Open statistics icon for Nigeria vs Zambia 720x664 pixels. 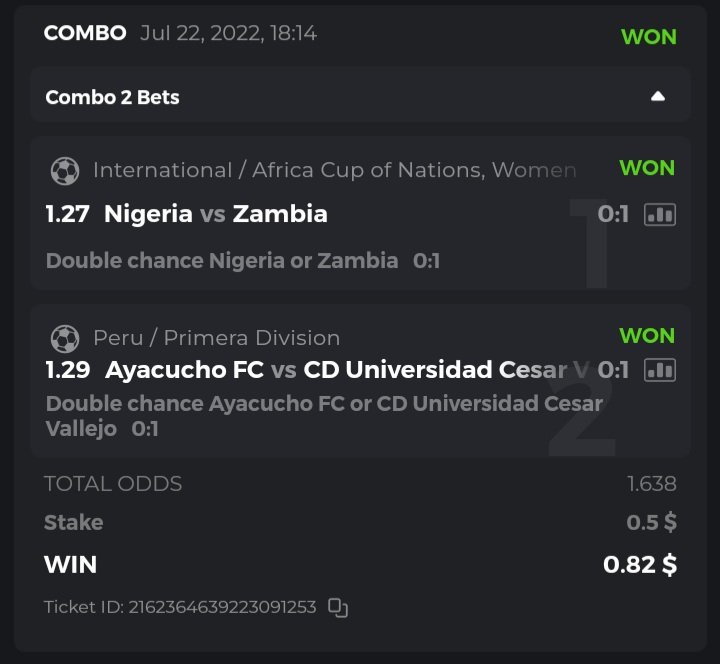point(660,214)
